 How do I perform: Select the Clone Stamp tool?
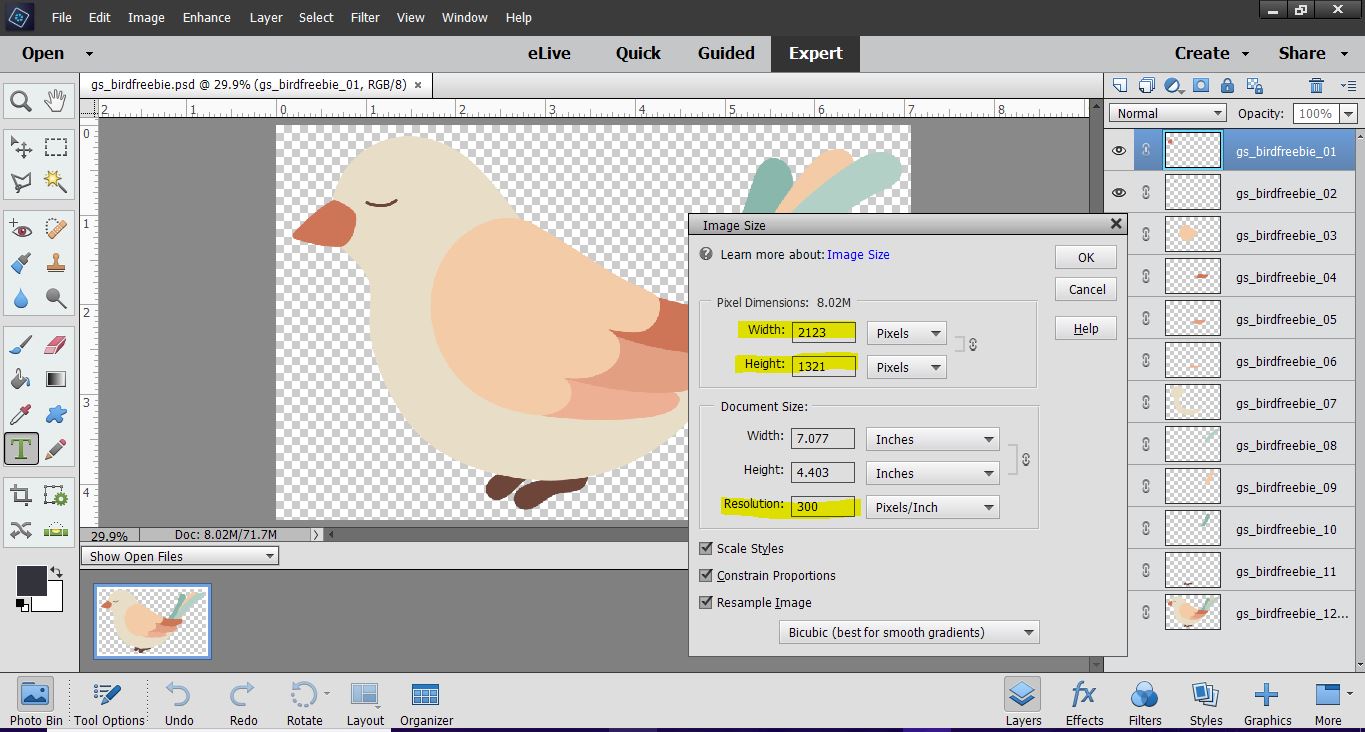pyautogui.click(x=55, y=264)
